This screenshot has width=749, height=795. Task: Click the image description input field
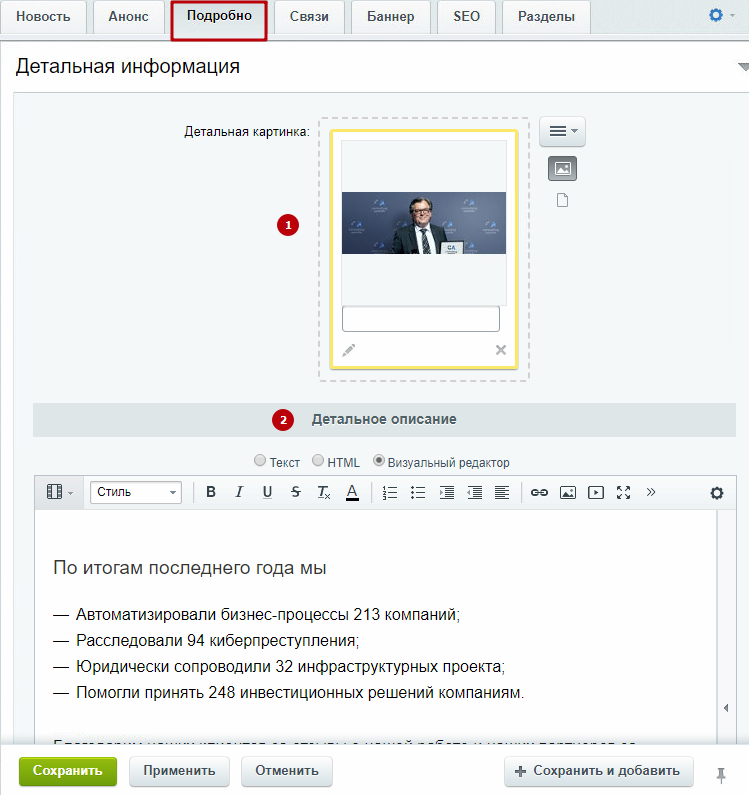(421, 318)
